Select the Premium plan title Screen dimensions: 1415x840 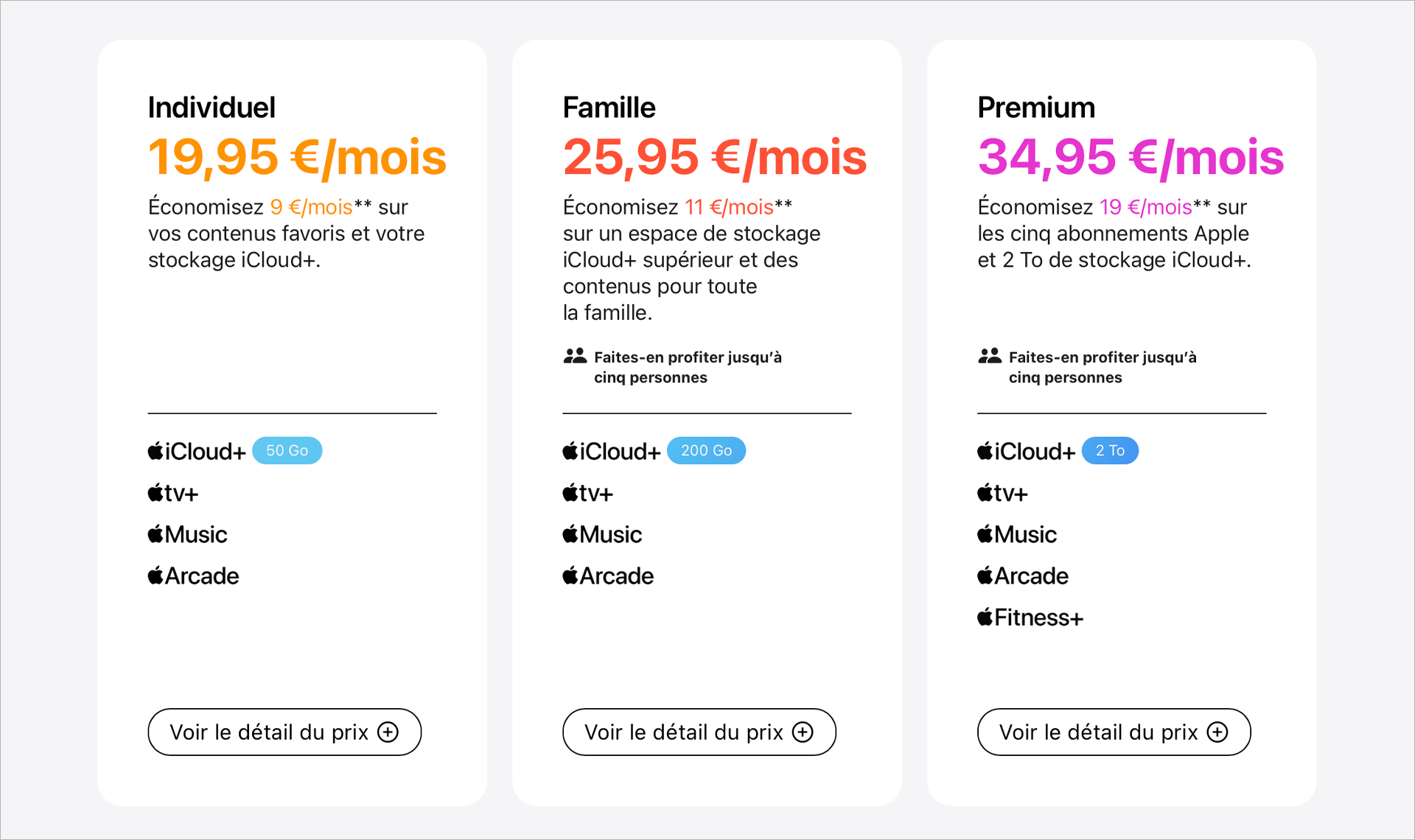click(1035, 107)
